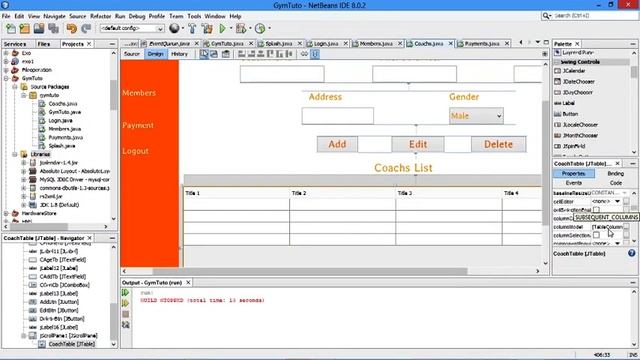Click the Delete button in the form
This screenshot has width=640, height=360.
(x=498, y=144)
